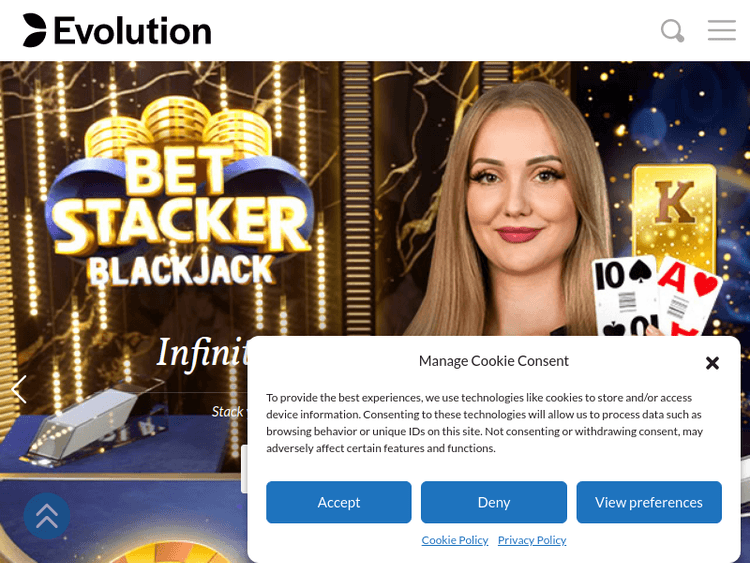Click the scroll-to-top double chevron button
This screenshot has height=563, width=750.
[x=47, y=516]
